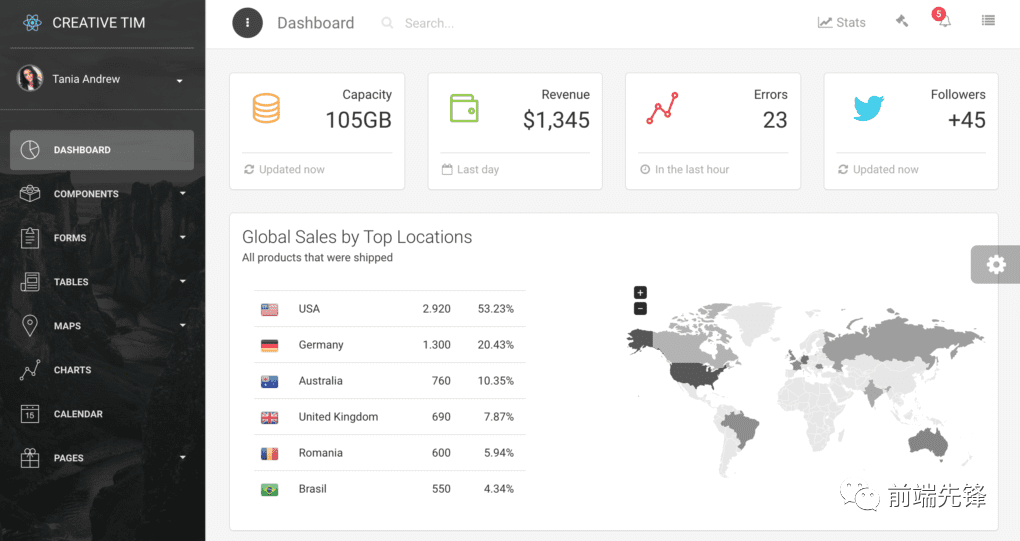The height and width of the screenshot is (541, 1020).
Task: Click the Stats link in header
Action: coord(841,22)
